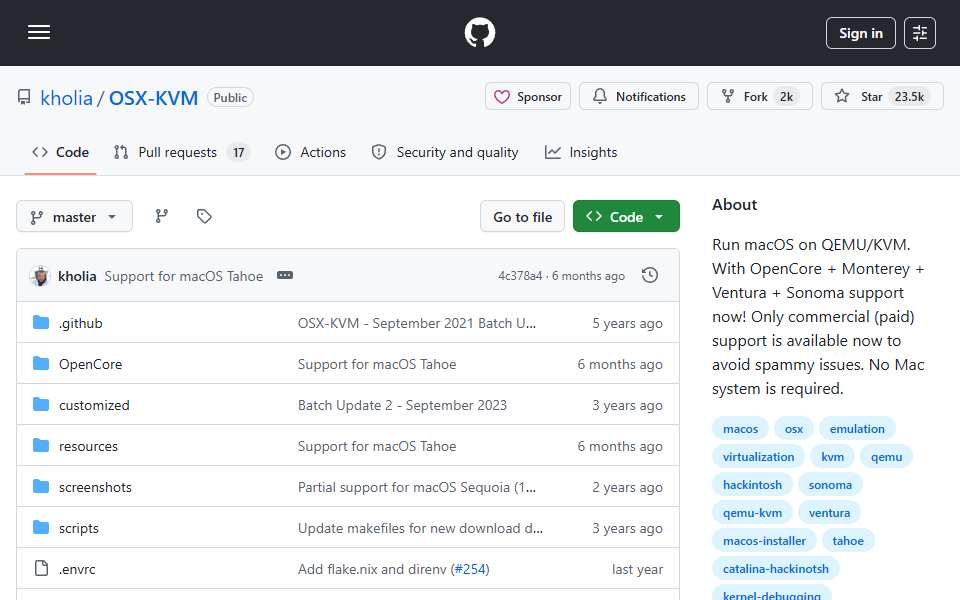This screenshot has width=960, height=600.
Task: Click the Sign in button
Action: click(860, 33)
